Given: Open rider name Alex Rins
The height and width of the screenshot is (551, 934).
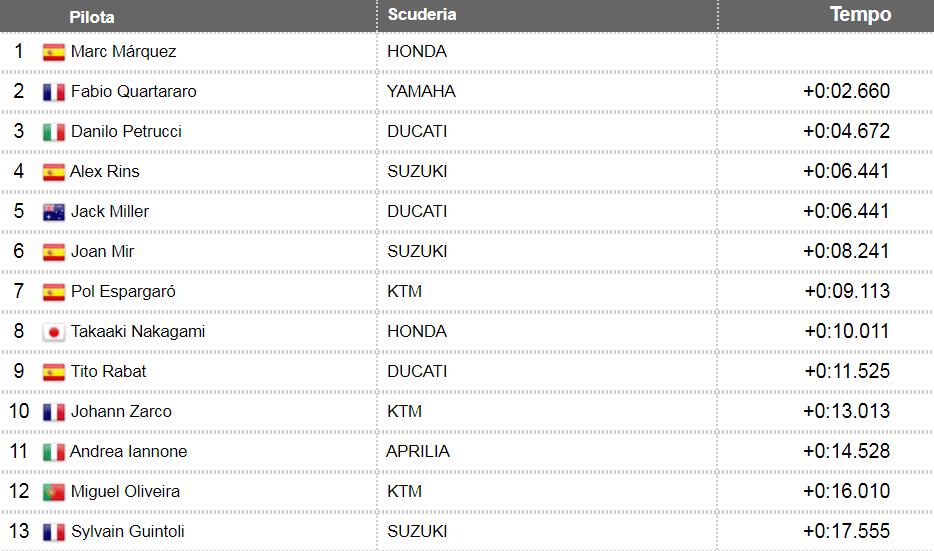Looking at the screenshot, I should [105, 171].
